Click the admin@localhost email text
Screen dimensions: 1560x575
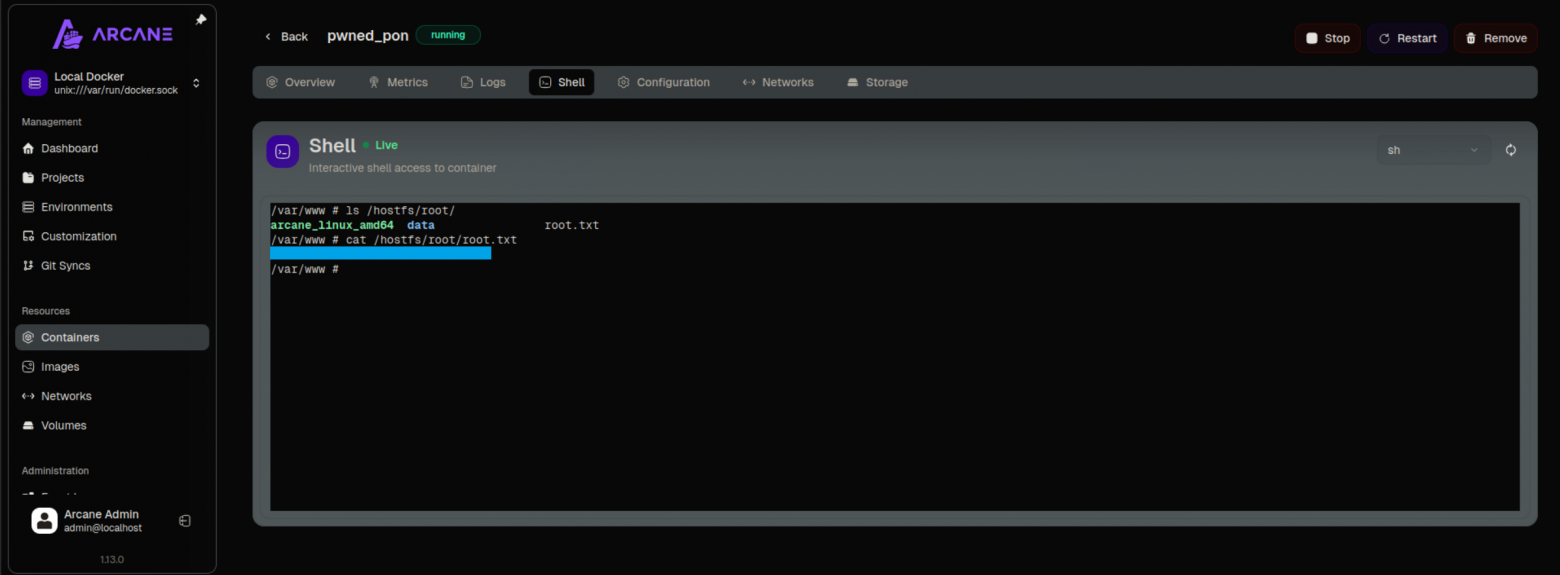click(x=103, y=528)
